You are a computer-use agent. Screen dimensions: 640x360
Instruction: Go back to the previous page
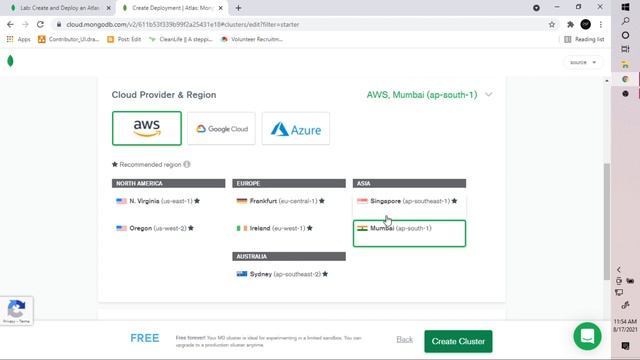[x=10, y=24]
